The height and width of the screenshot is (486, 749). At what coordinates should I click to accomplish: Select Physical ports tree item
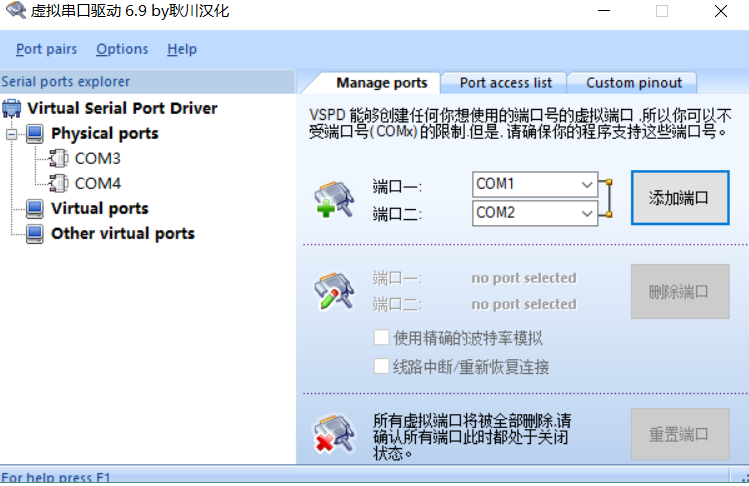point(105,134)
